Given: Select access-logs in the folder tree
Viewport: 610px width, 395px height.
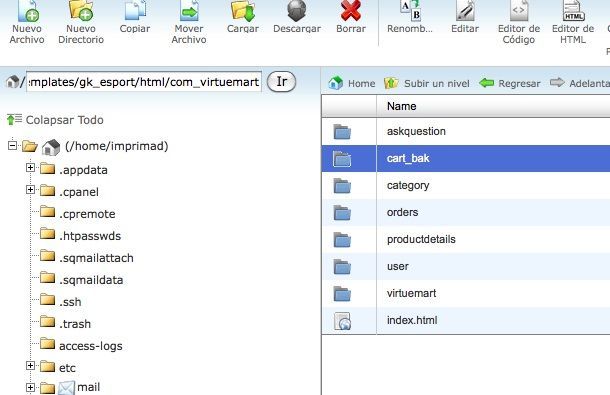Looking at the screenshot, I should coord(91,346).
